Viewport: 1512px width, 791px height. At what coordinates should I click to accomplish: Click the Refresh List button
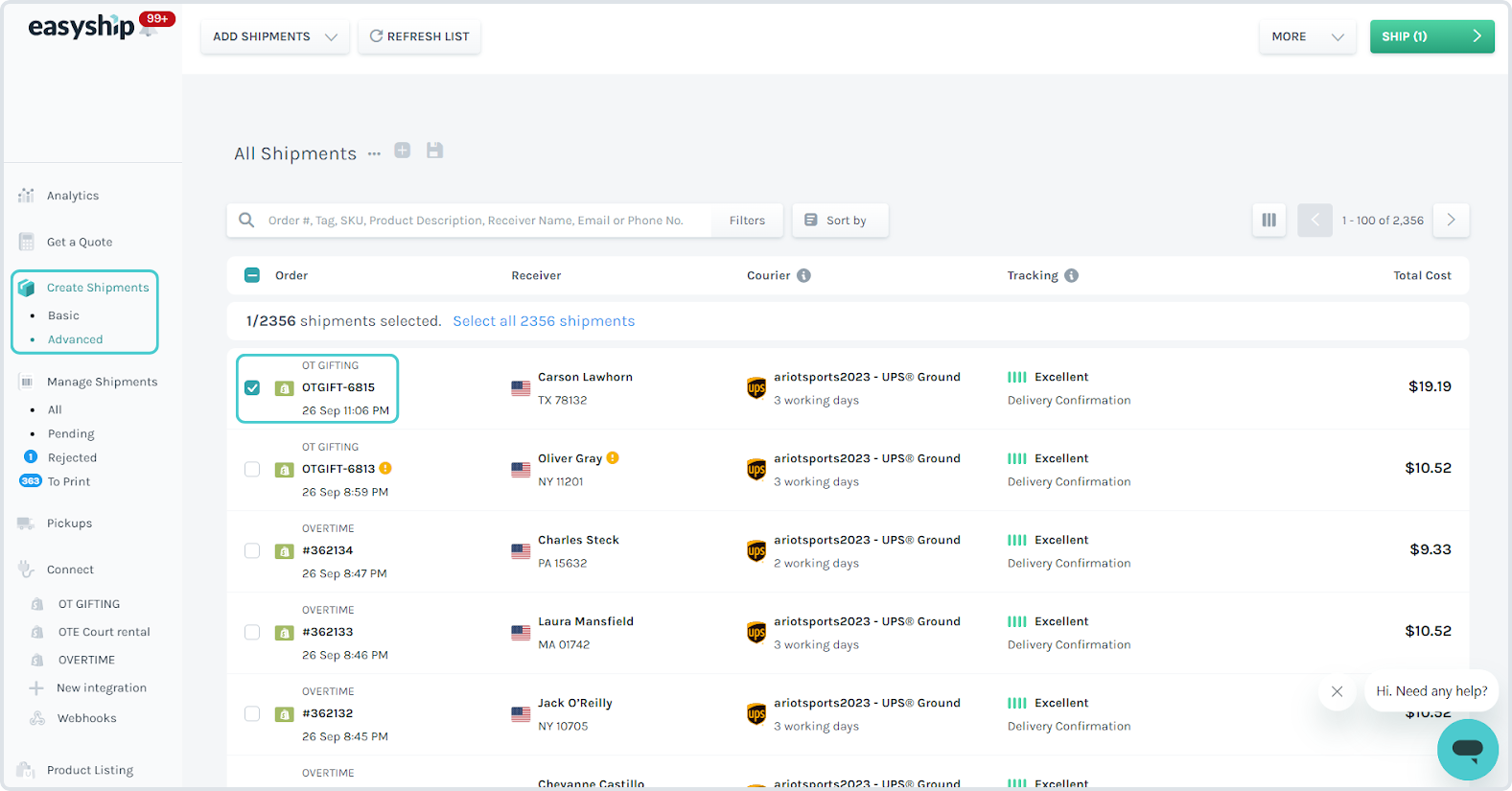pyautogui.click(x=419, y=36)
